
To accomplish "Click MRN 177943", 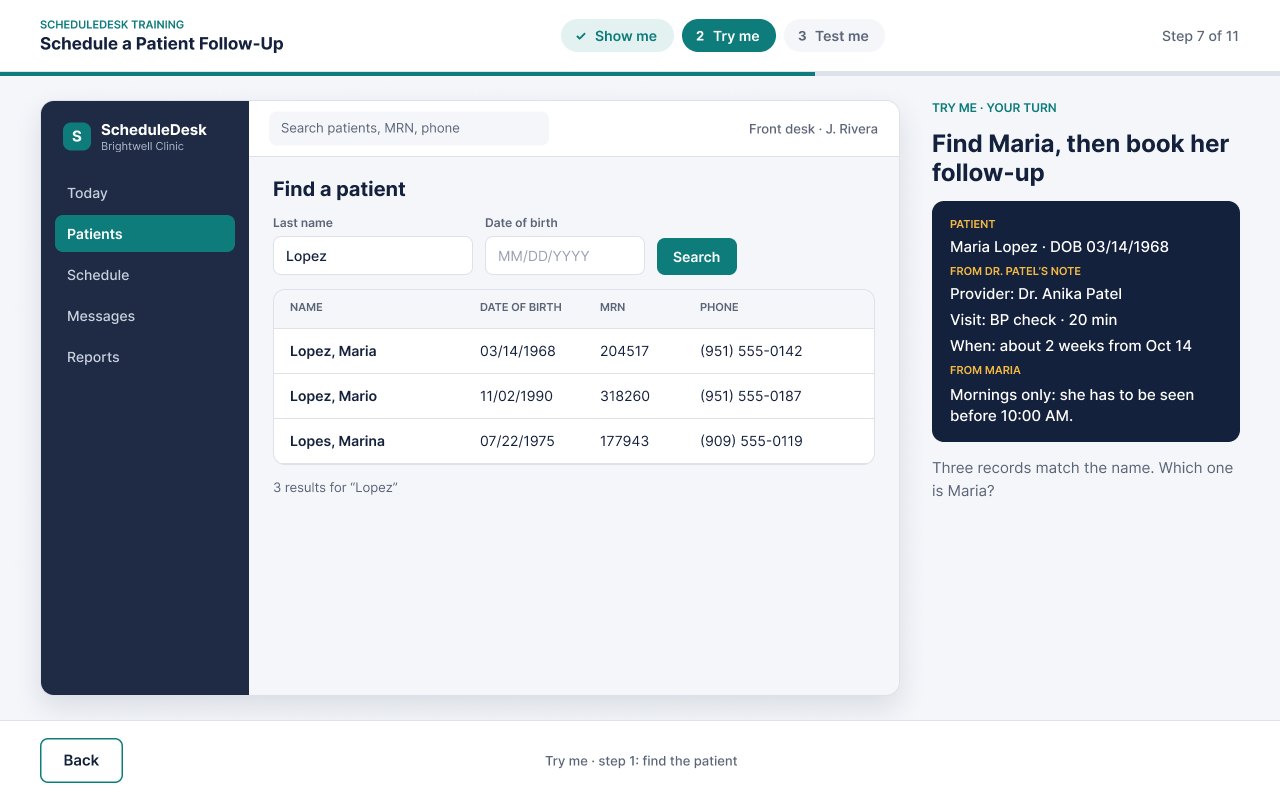I will pyautogui.click(x=625, y=441).
